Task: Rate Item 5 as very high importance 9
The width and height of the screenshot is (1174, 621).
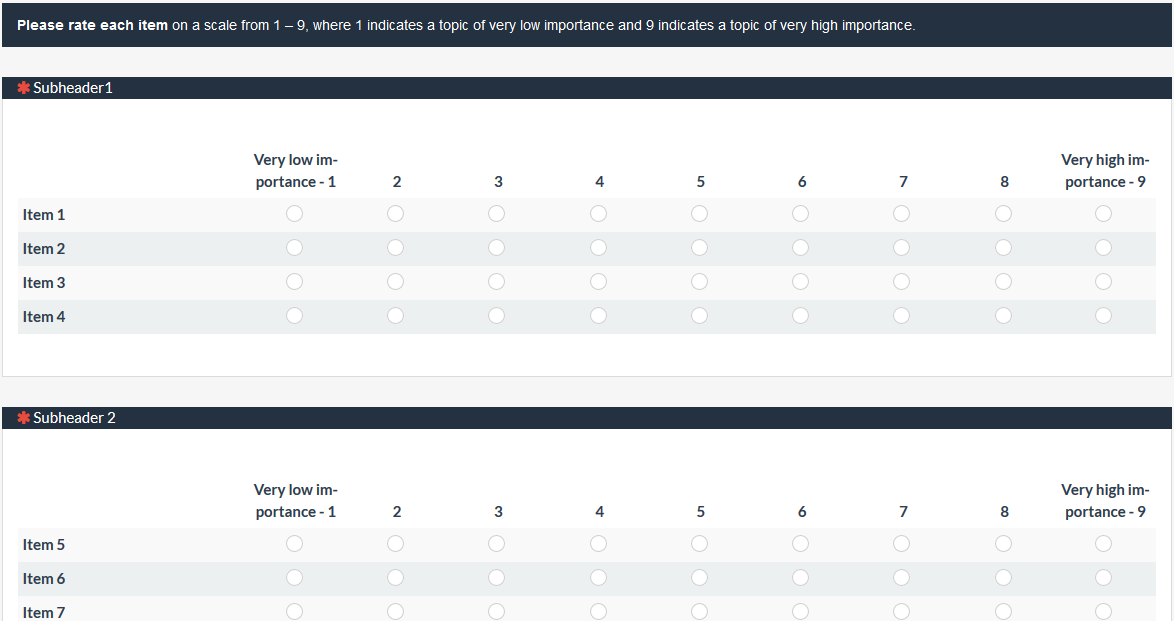Action: click(x=1103, y=544)
